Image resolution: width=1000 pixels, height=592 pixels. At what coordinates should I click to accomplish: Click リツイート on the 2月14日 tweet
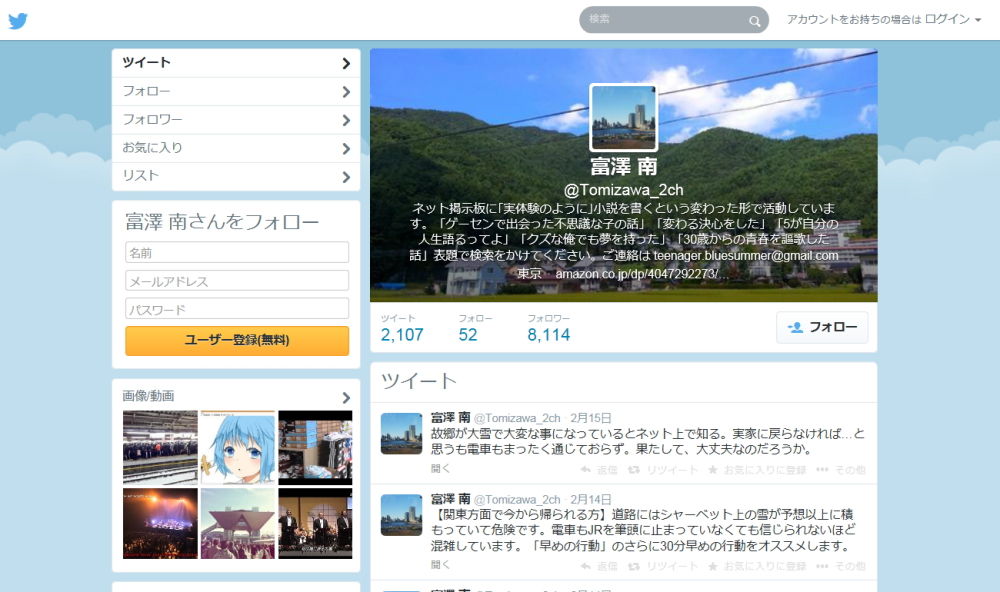(x=672, y=566)
